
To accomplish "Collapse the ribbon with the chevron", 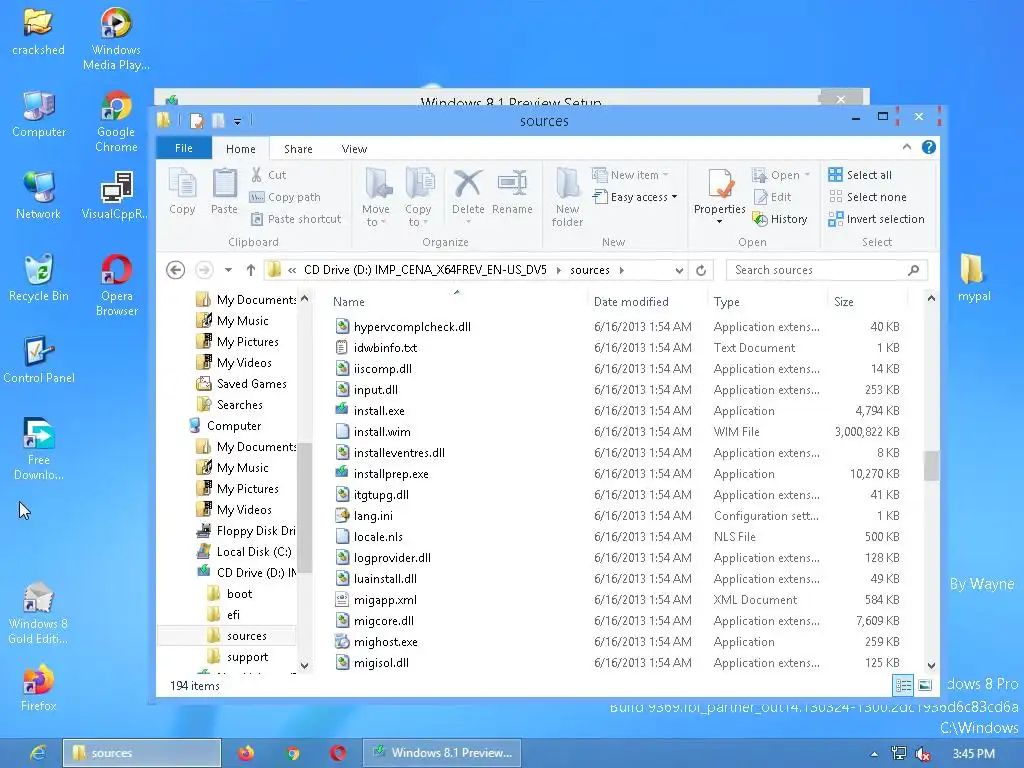I will [x=906, y=147].
